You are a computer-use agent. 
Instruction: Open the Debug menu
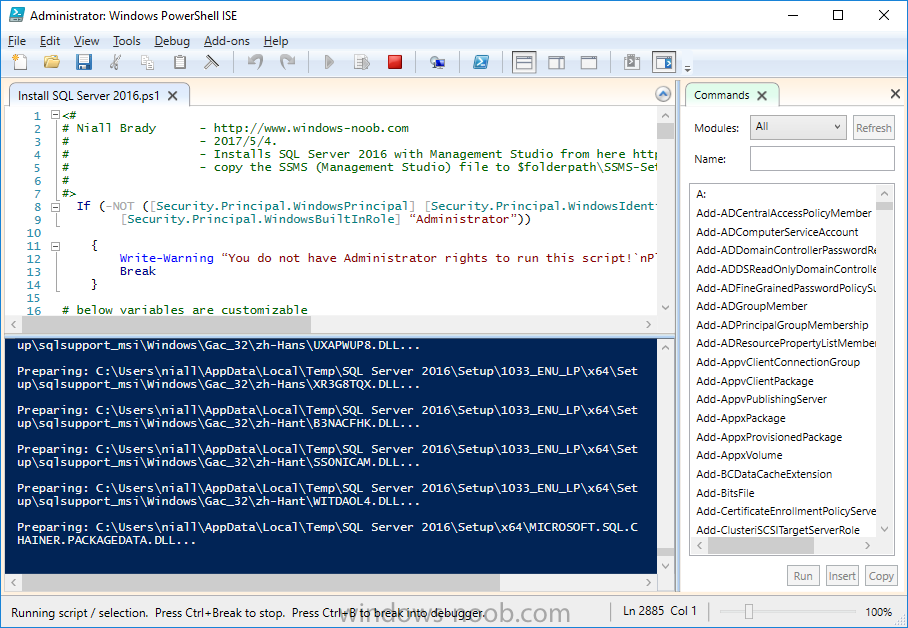pos(172,41)
